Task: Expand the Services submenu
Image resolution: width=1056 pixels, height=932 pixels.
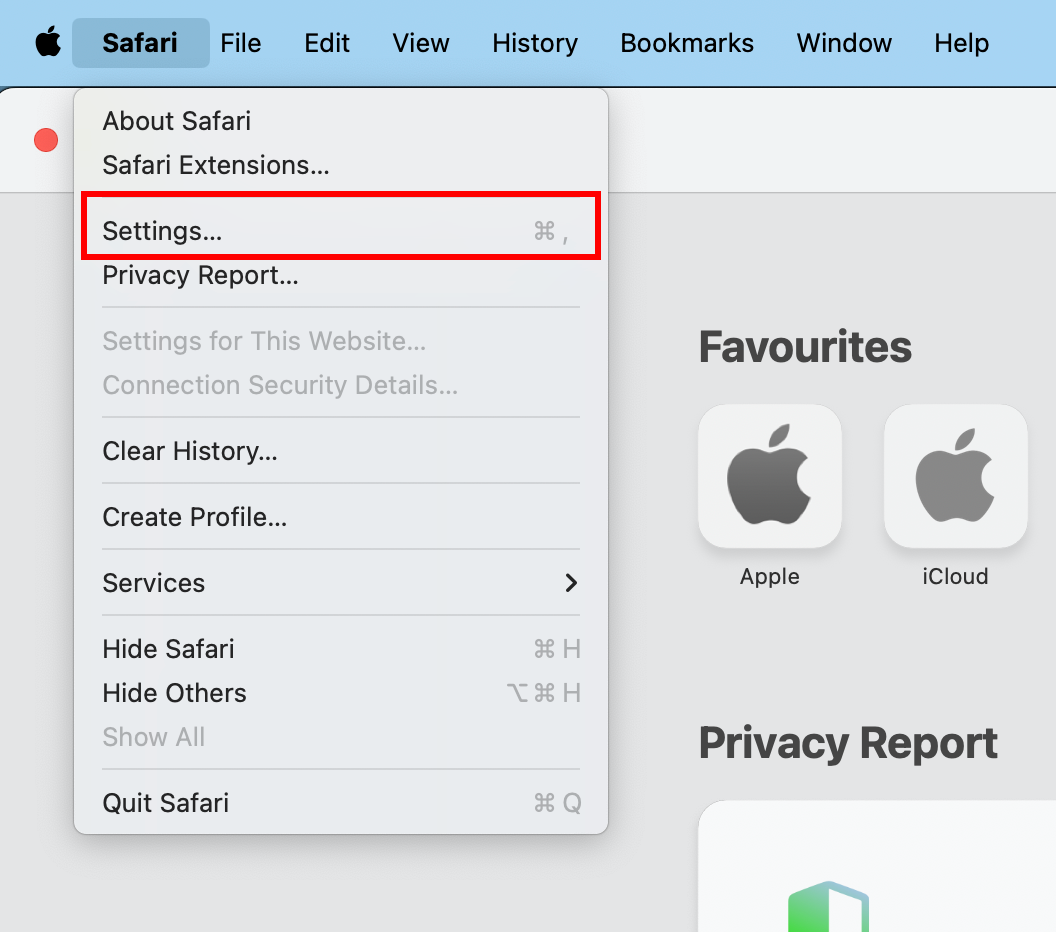Action: tap(153, 583)
